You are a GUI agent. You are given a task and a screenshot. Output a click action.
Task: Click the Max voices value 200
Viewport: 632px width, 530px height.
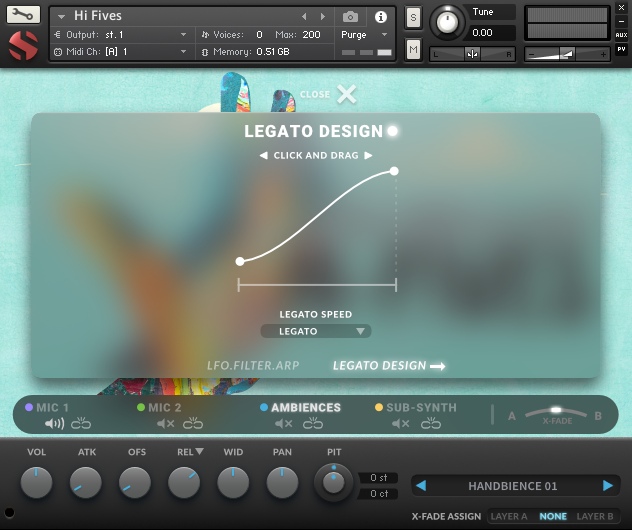[312, 35]
